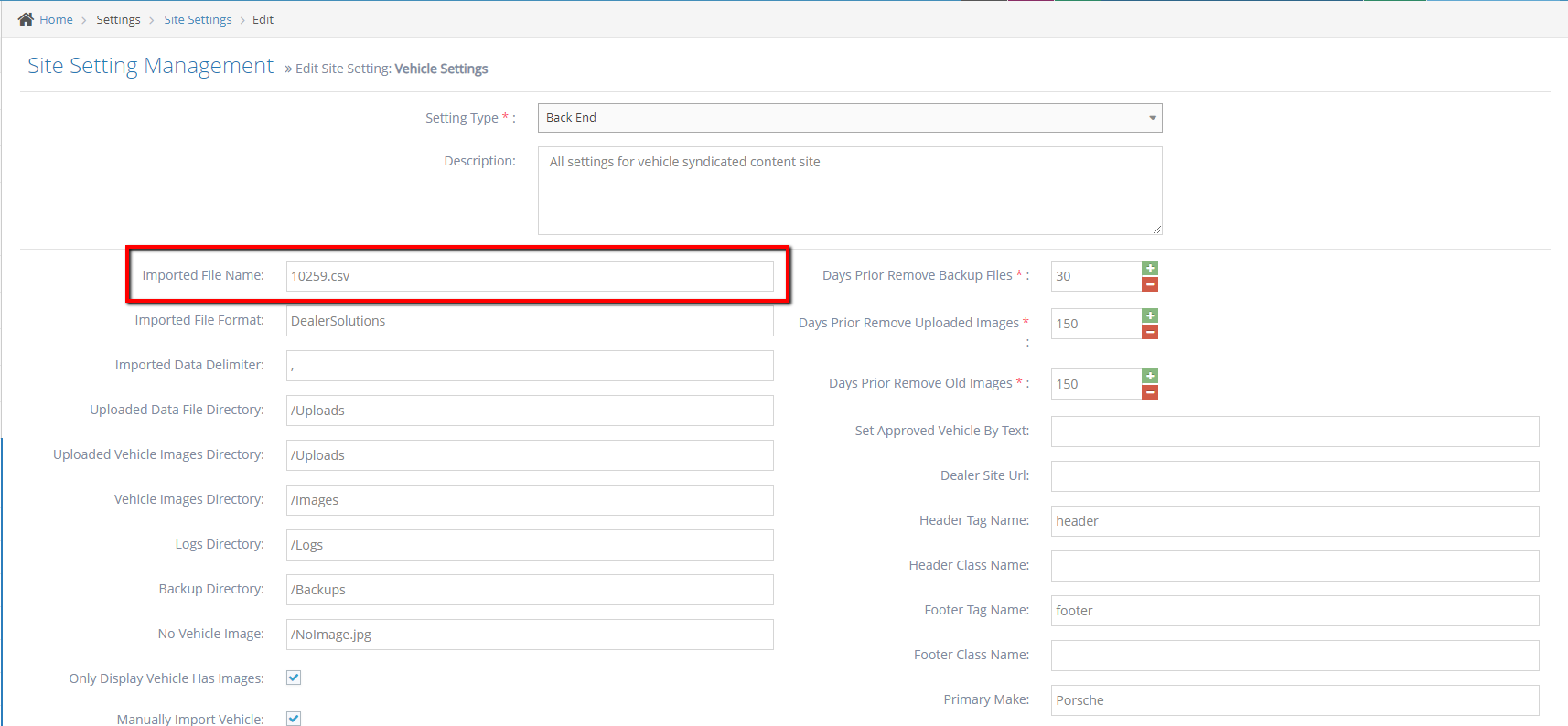Viewport: 1568px width, 726px height.
Task: Click the Primary Make input field
Action: 1294,700
